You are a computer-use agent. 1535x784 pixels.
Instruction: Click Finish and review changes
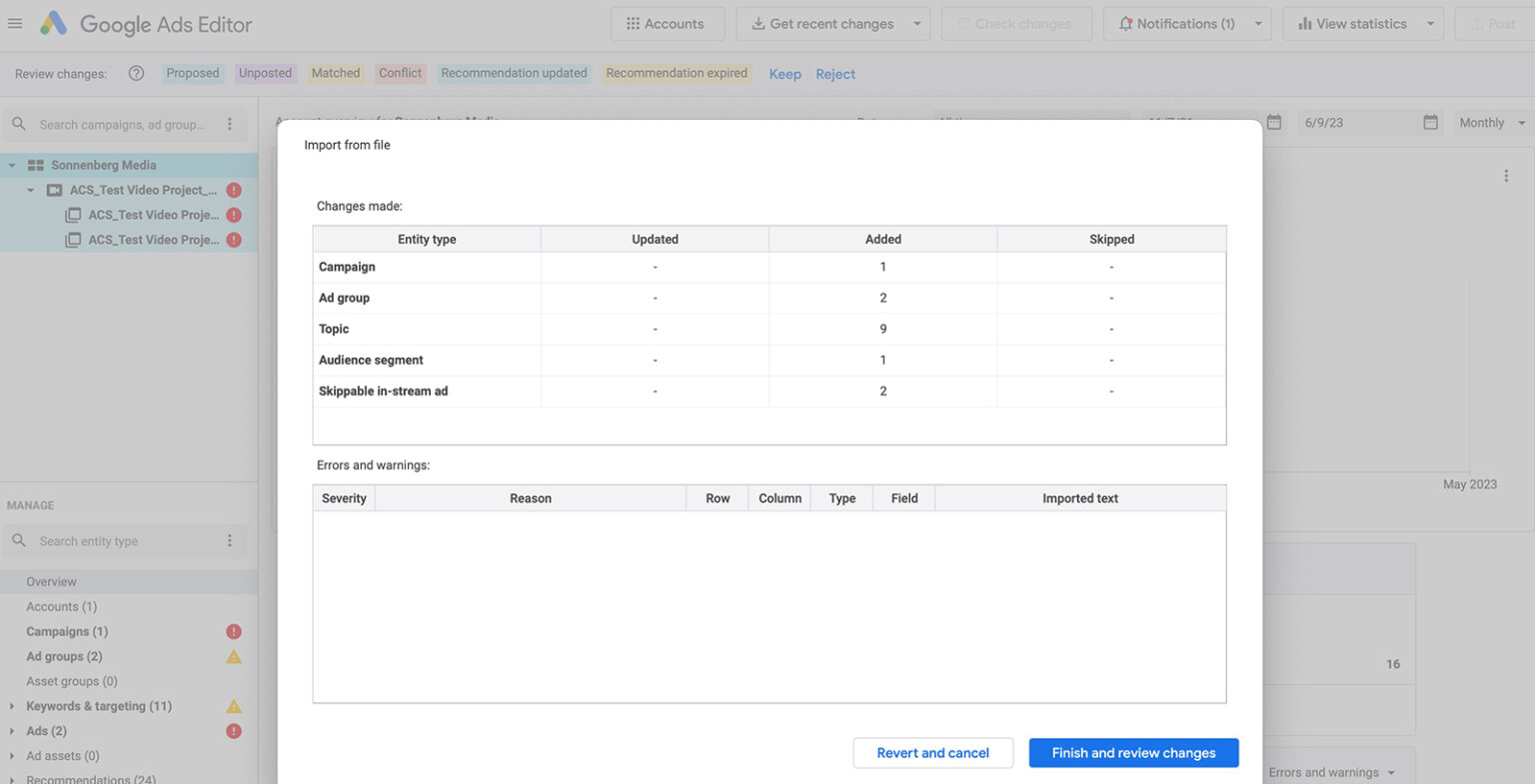1133,753
